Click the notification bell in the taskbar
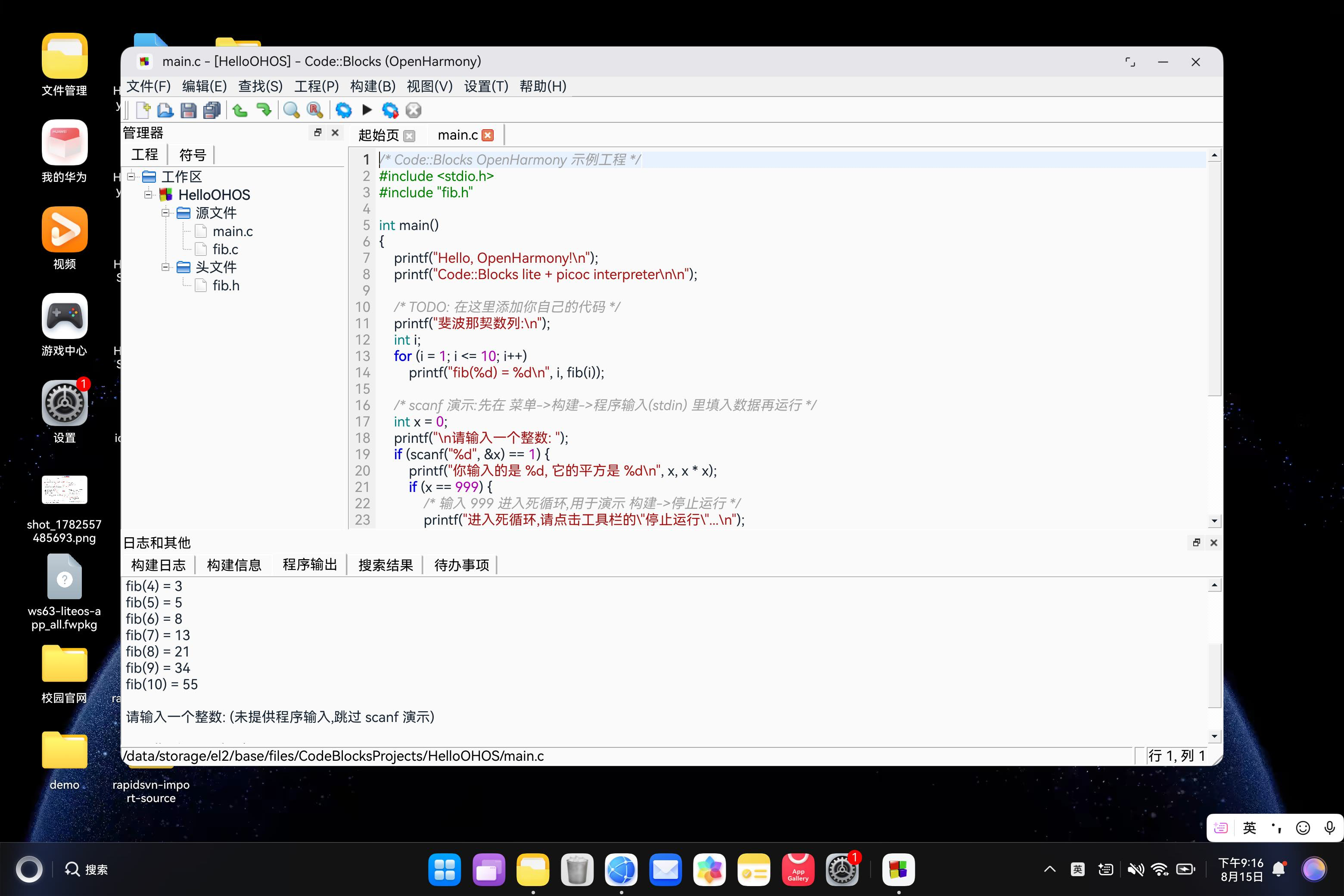Screen dimensions: 1344x896 coord(1279,870)
